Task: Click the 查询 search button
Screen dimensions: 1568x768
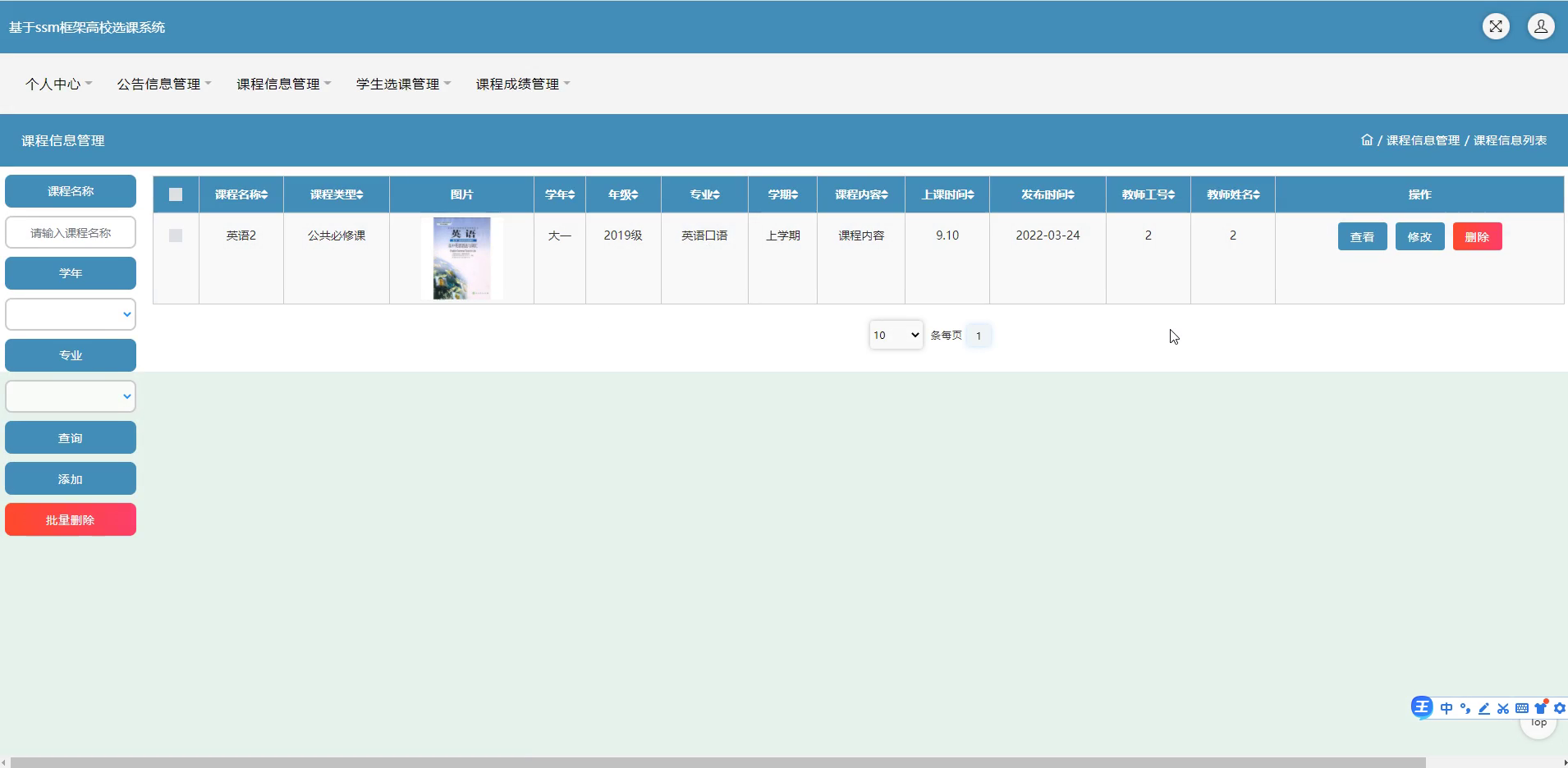Action: [71, 437]
